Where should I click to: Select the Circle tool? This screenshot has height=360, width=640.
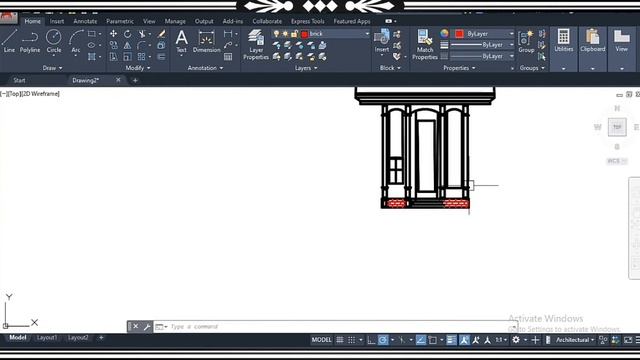pyautogui.click(x=53, y=41)
